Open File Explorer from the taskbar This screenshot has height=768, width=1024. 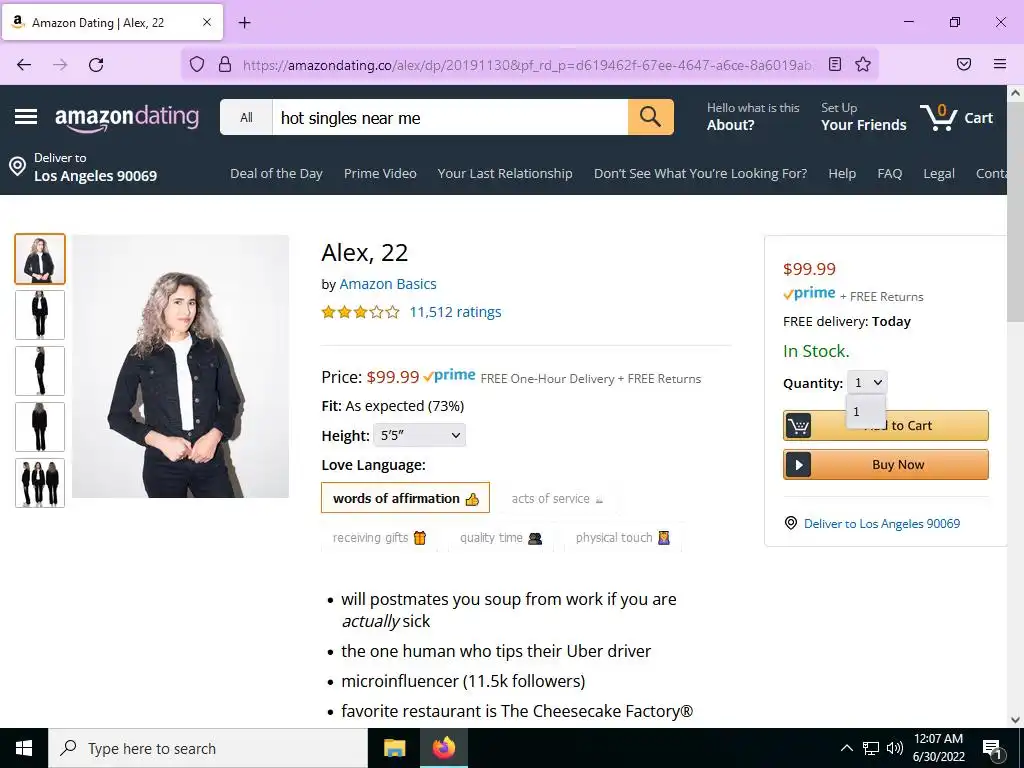point(394,748)
